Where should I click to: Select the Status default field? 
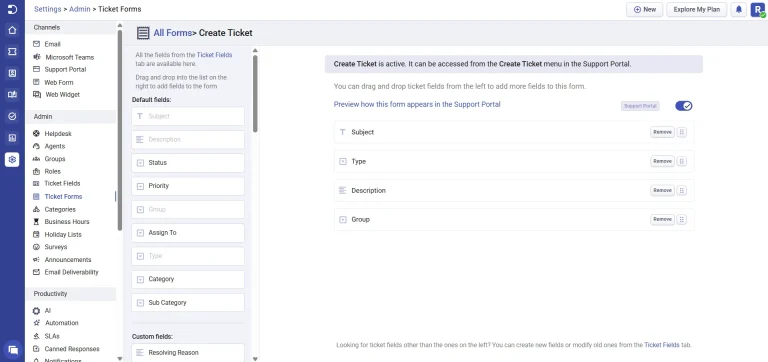[188, 163]
